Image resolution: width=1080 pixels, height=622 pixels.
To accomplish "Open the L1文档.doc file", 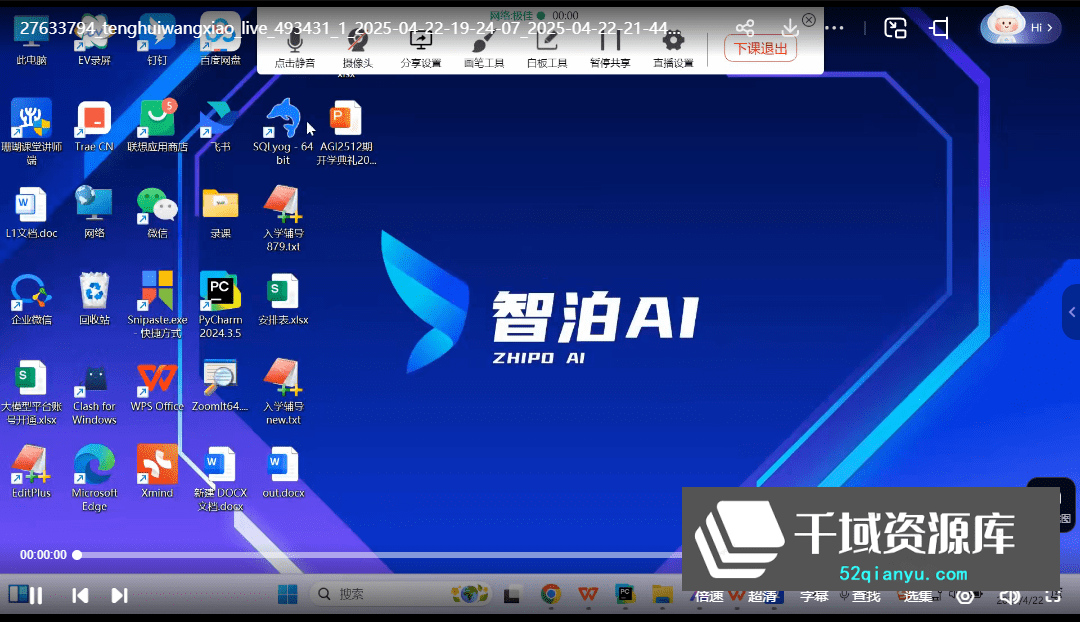I will coord(31,214).
